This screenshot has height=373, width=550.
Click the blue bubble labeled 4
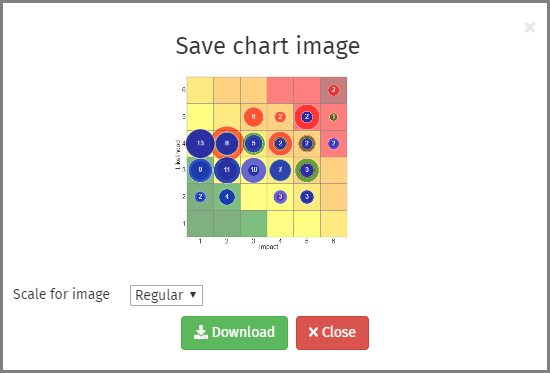pos(227,197)
